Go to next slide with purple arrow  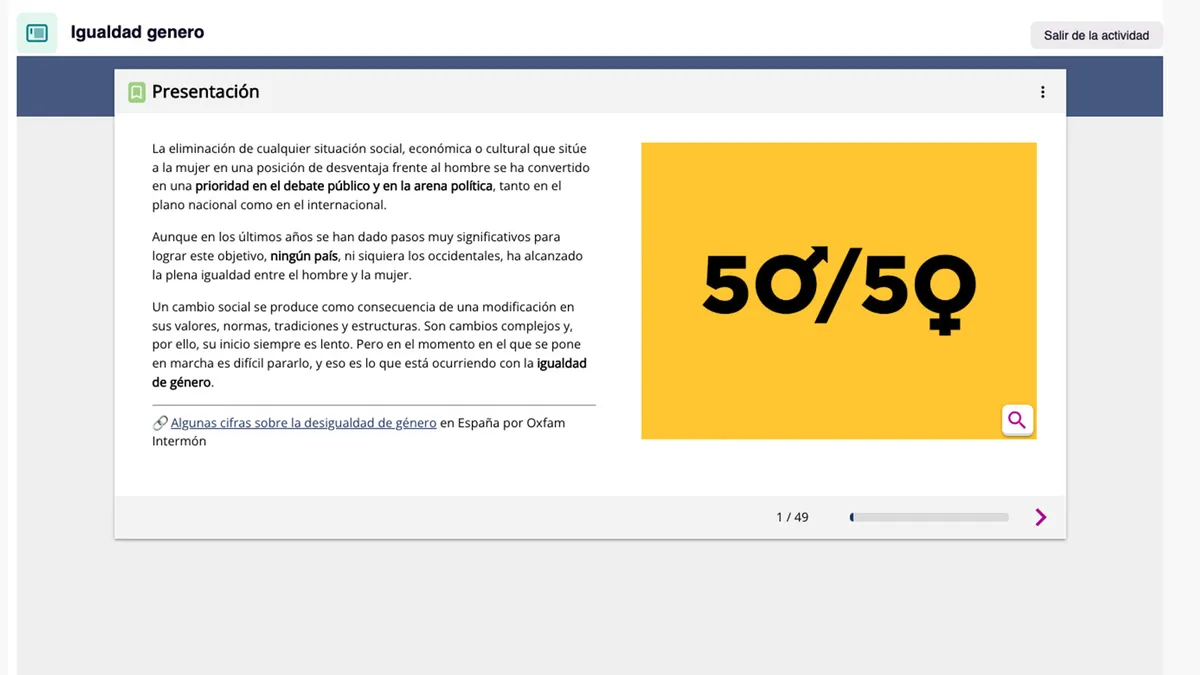(1041, 517)
